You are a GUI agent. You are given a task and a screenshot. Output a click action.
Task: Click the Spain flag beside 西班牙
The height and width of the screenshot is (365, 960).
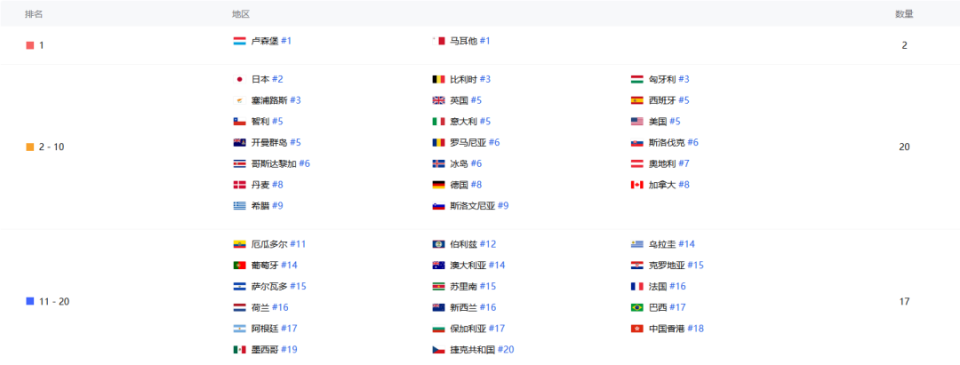637,100
